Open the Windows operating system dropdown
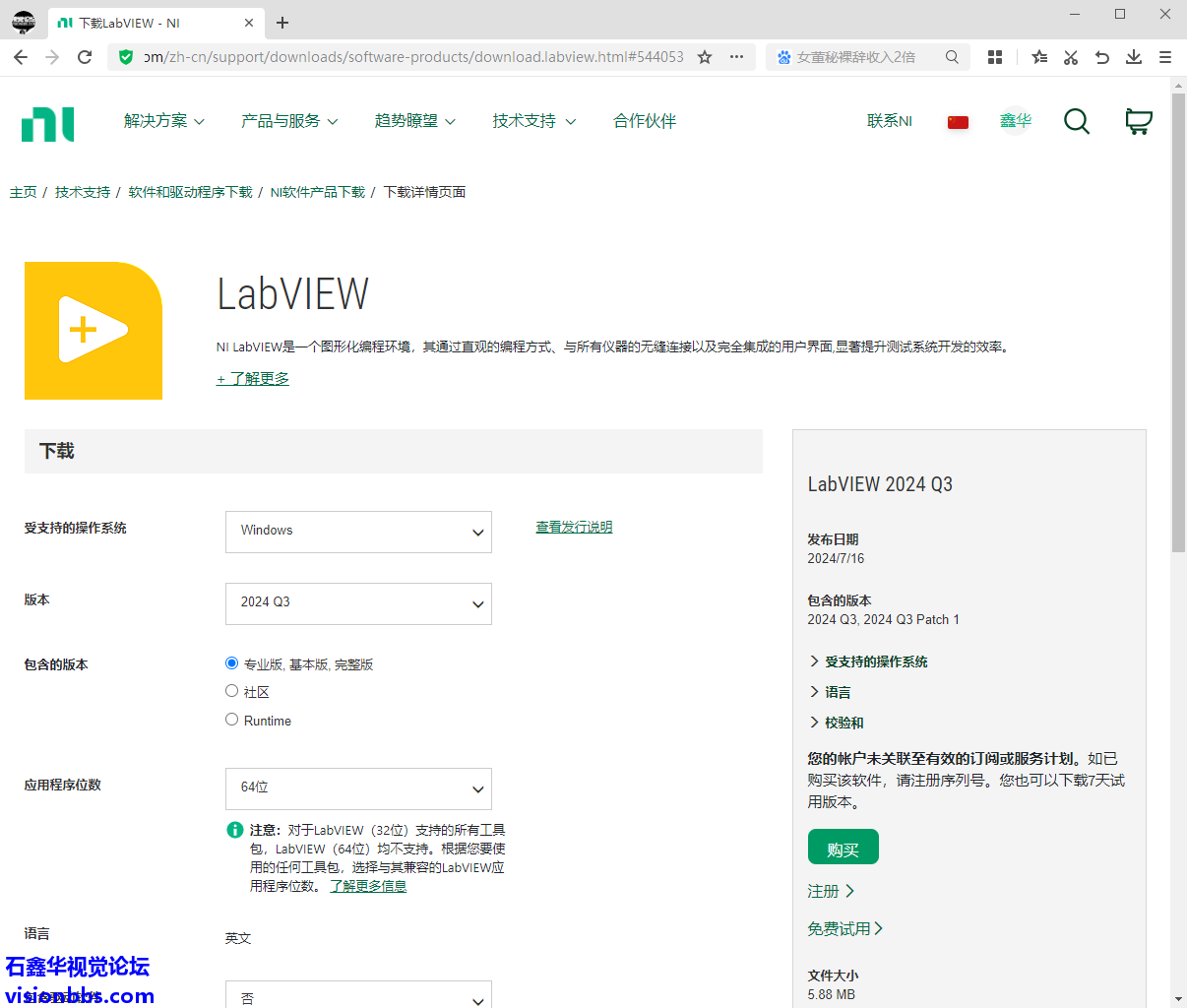Screen dimensions: 1187x1008 click(x=358, y=532)
